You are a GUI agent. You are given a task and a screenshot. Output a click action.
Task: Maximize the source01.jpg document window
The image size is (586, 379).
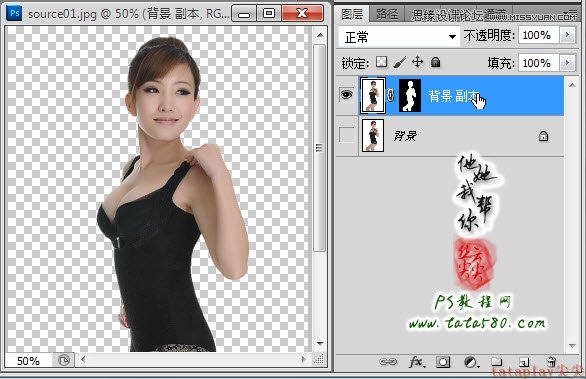point(269,14)
